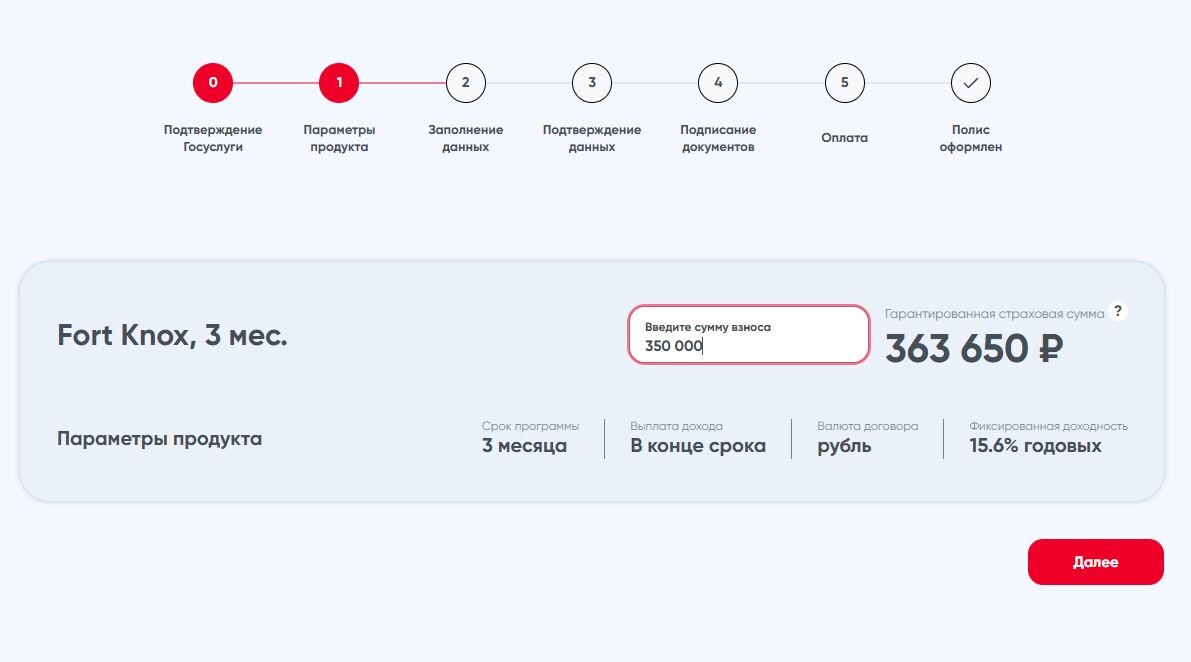The width and height of the screenshot is (1191, 662).
Task: Click the Подтверждение Госуслуги step label
Action: 213,138
